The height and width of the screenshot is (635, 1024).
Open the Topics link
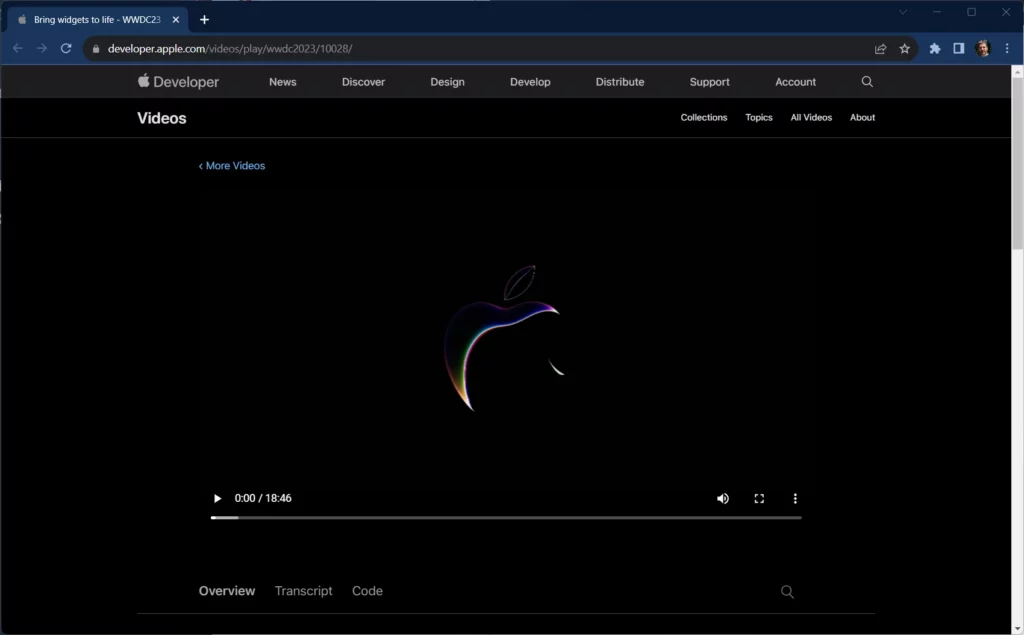pos(759,118)
